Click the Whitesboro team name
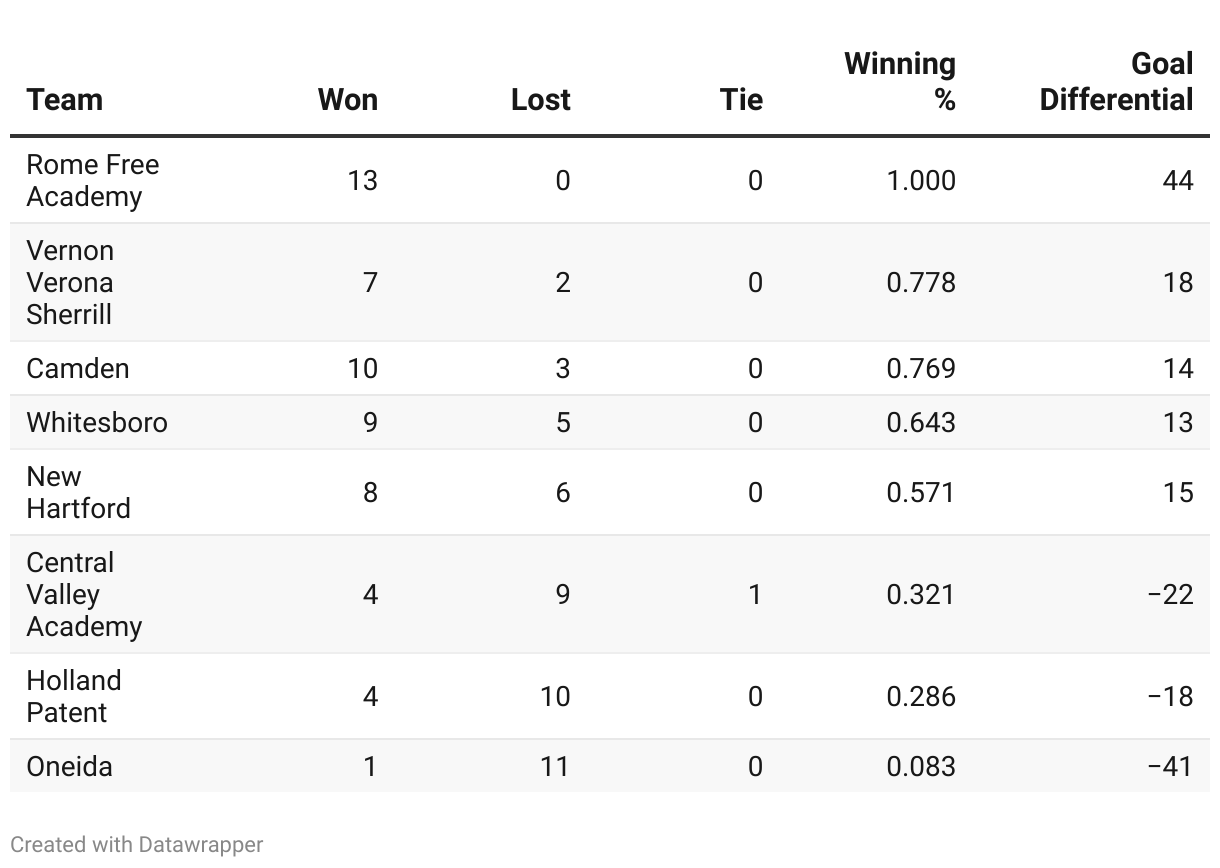This screenshot has height=868, width=1220. coord(97,422)
